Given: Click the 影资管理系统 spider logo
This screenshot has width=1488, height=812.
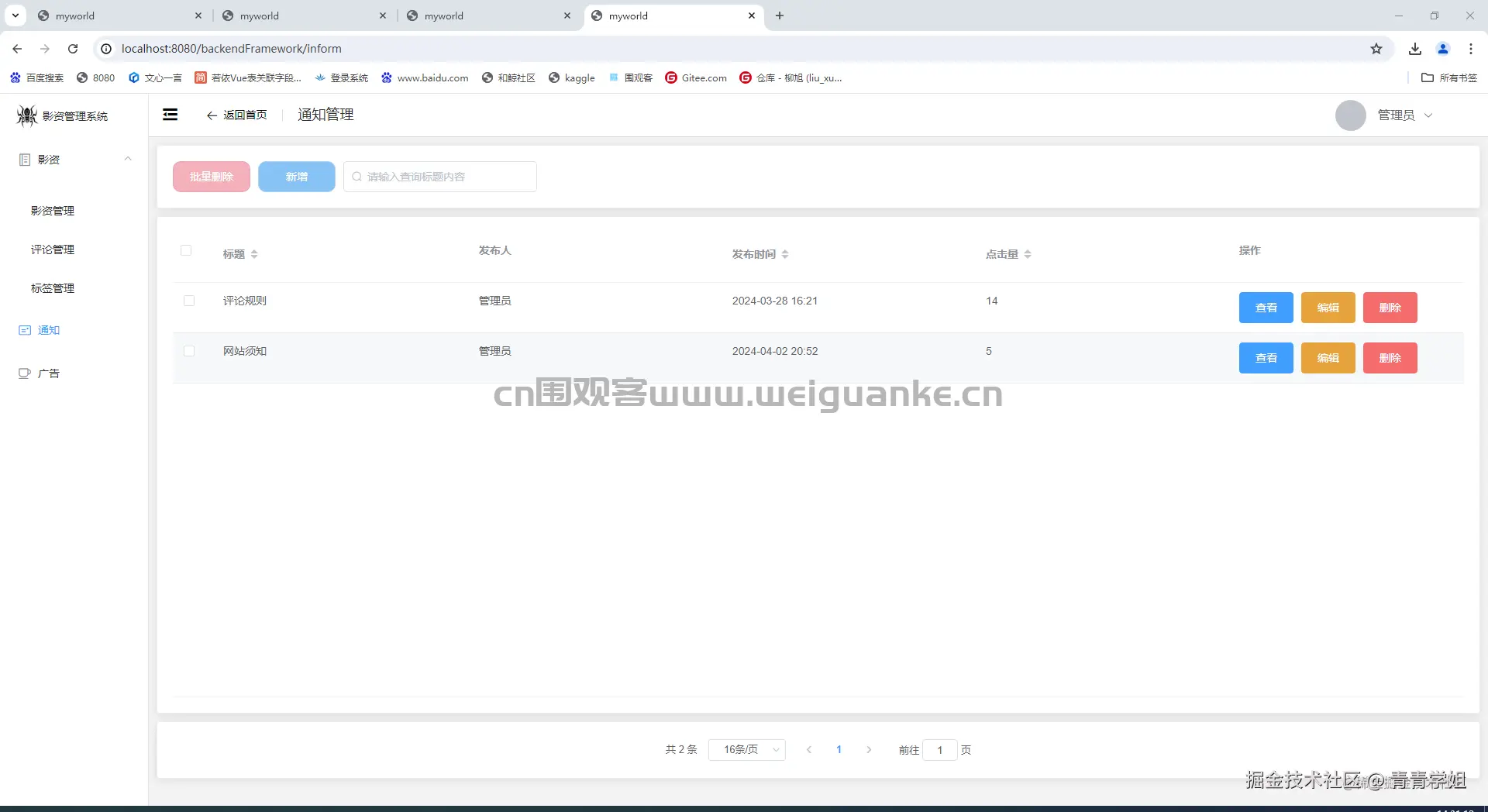Looking at the screenshot, I should [26, 115].
